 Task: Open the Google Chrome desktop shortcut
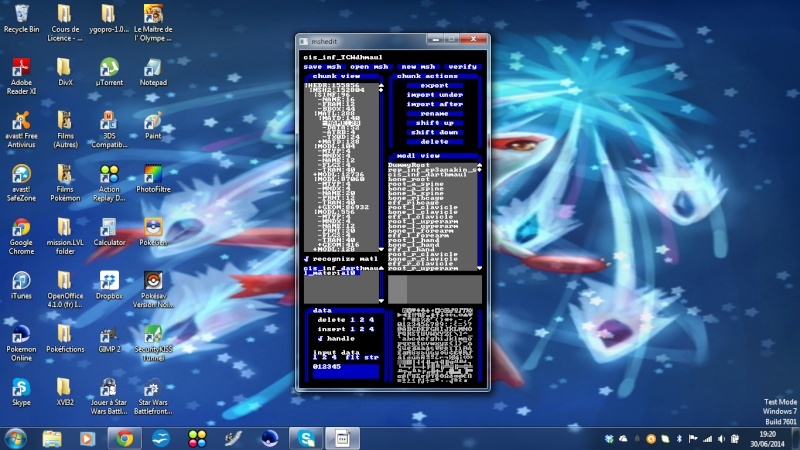21,236
